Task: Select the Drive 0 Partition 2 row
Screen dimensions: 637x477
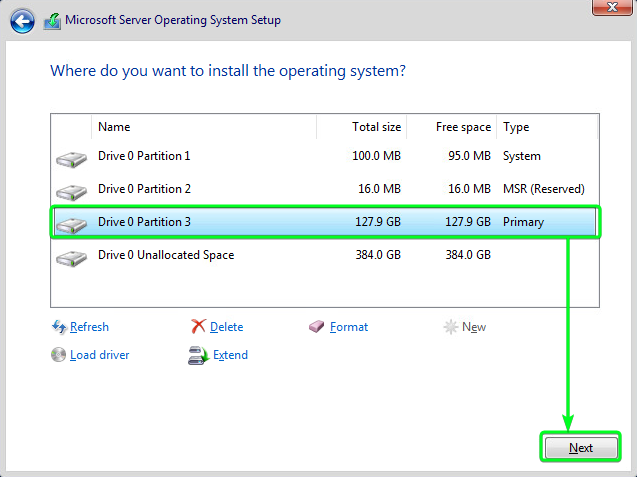Action: (325, 189)
